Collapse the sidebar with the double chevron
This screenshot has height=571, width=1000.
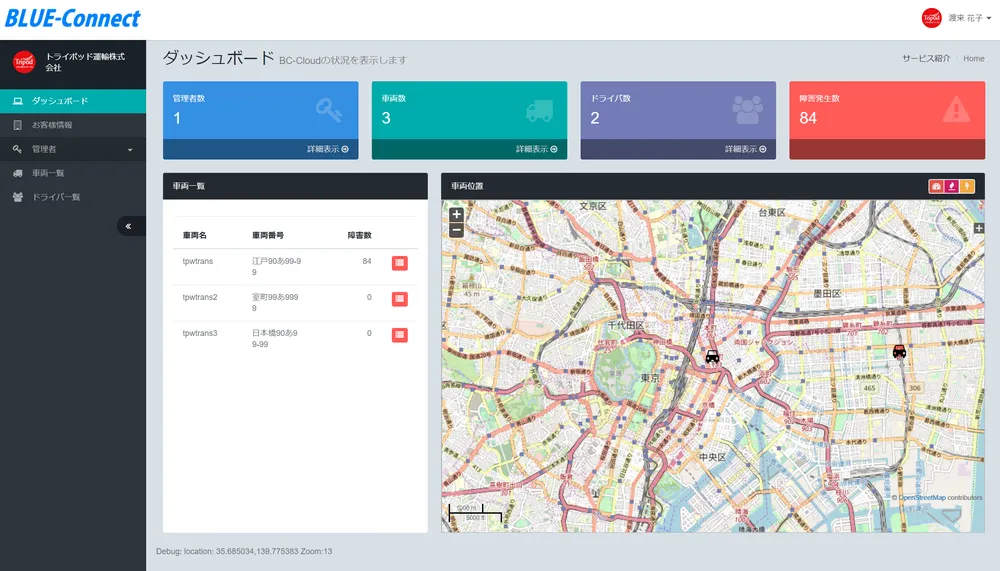tap(128, 226)
